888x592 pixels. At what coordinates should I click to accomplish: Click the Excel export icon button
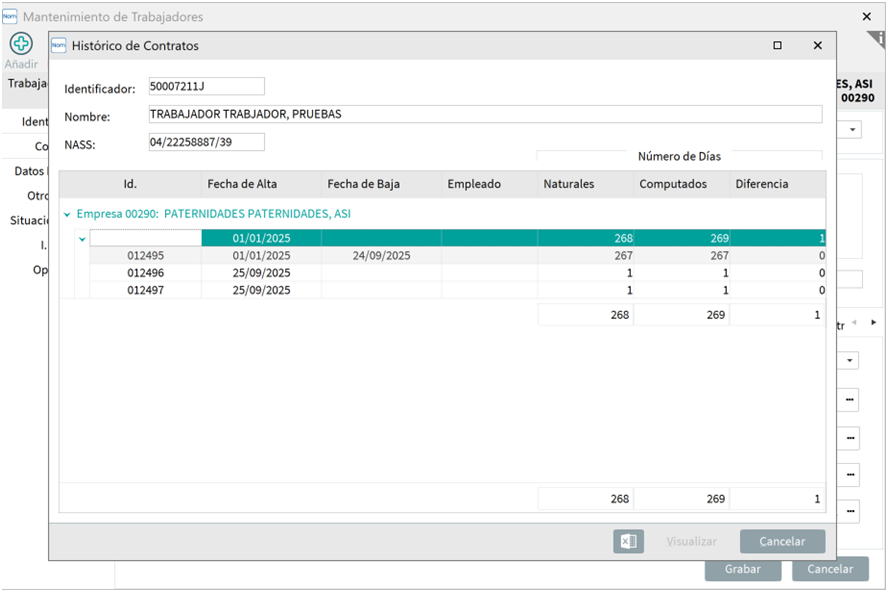click(628, 541)
